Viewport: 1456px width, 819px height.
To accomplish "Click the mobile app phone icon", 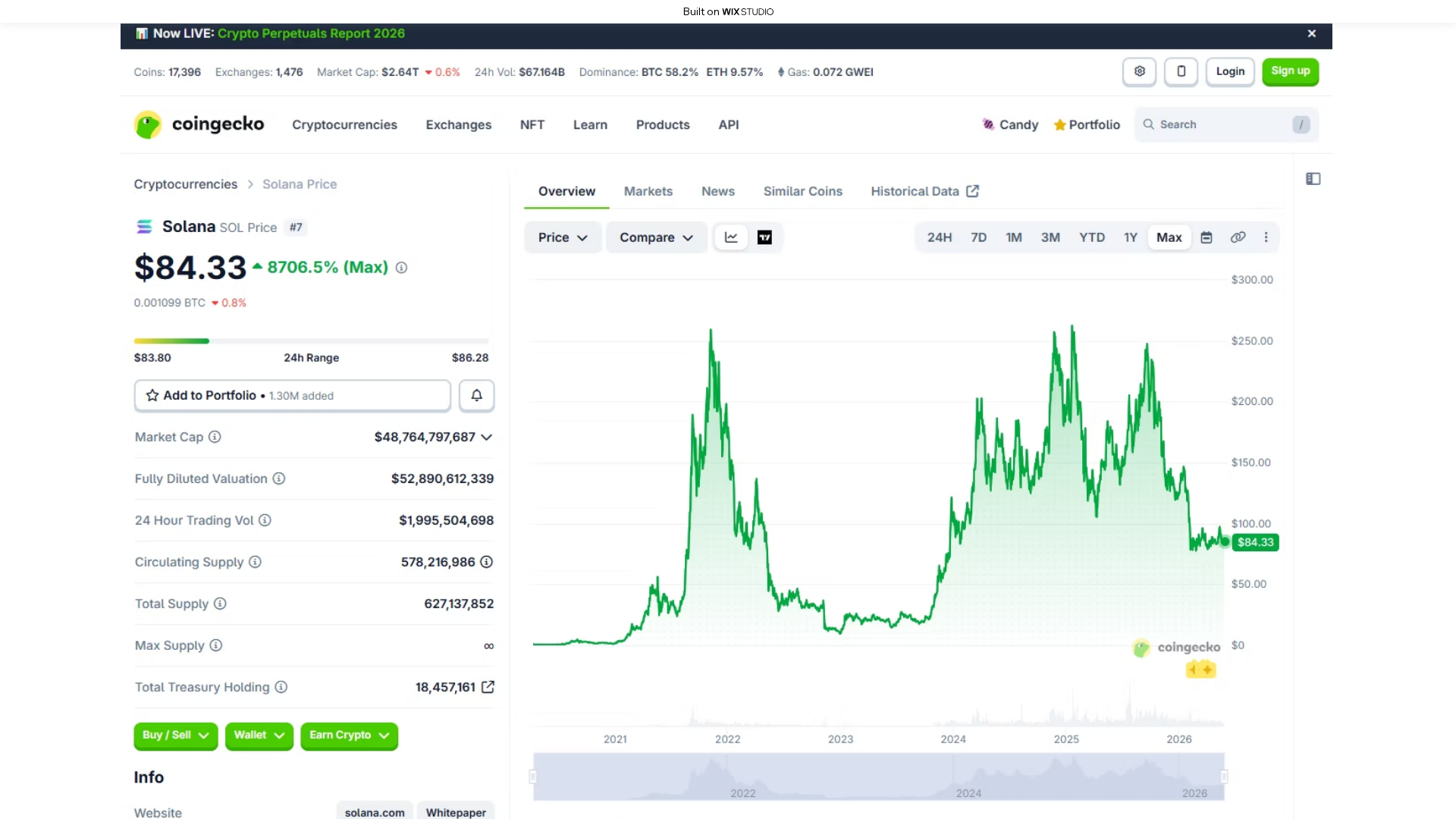I will pyautogui.click(x=1181, y=71).
